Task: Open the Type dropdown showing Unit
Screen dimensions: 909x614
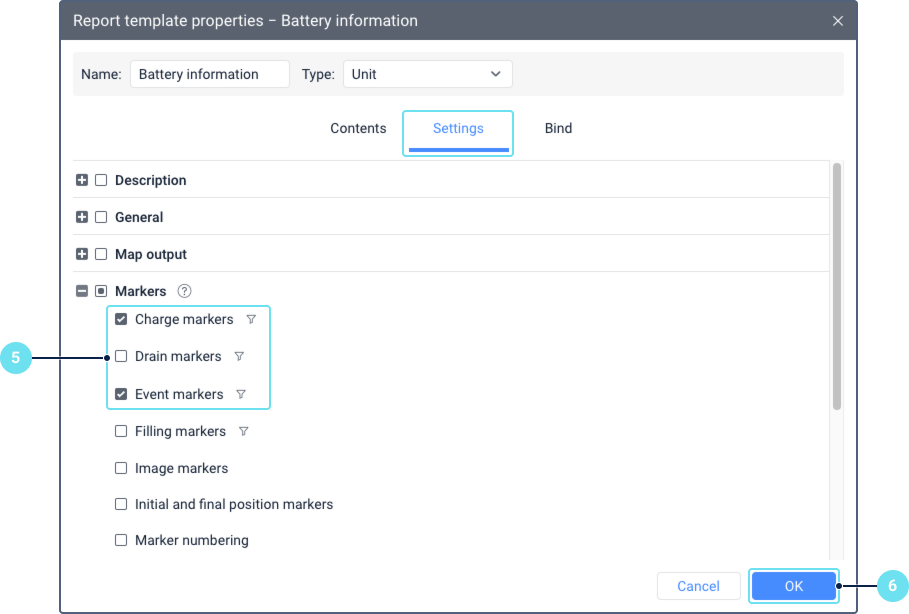Action: (427, 74)
